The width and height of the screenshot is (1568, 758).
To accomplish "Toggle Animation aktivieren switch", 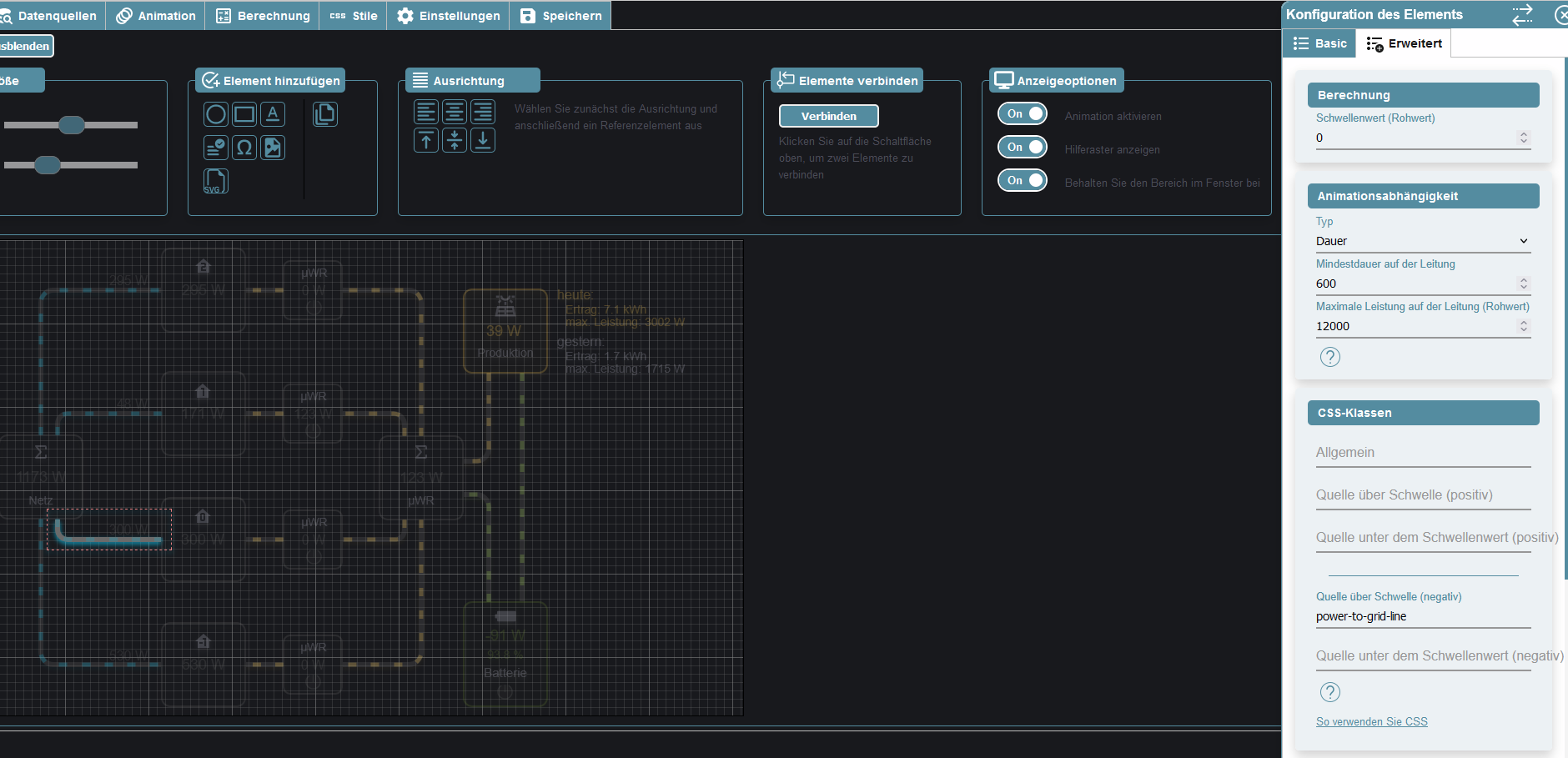I will pos(1023,113).
